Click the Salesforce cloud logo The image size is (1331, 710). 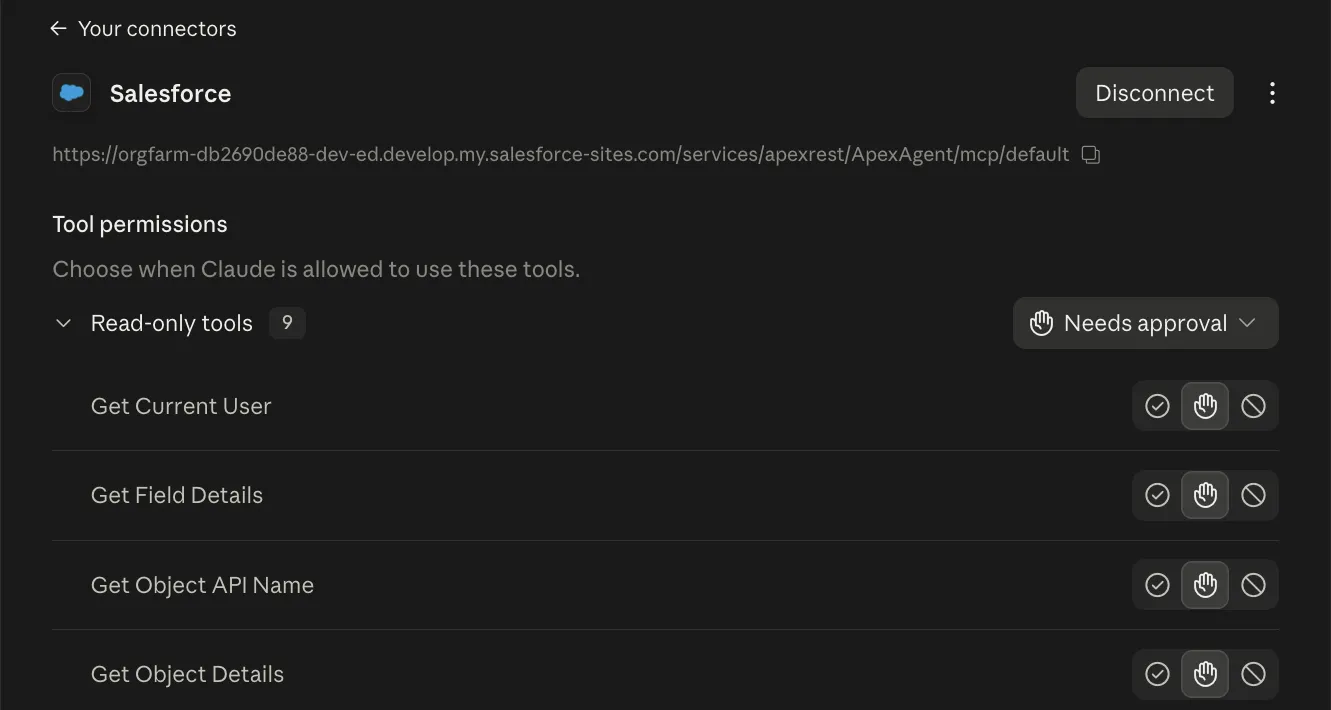click(x=72, y=93)
